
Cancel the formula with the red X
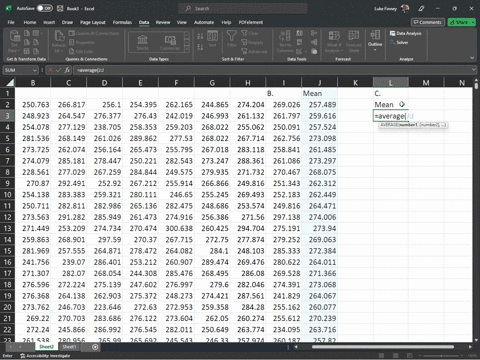tap(50, 70)
